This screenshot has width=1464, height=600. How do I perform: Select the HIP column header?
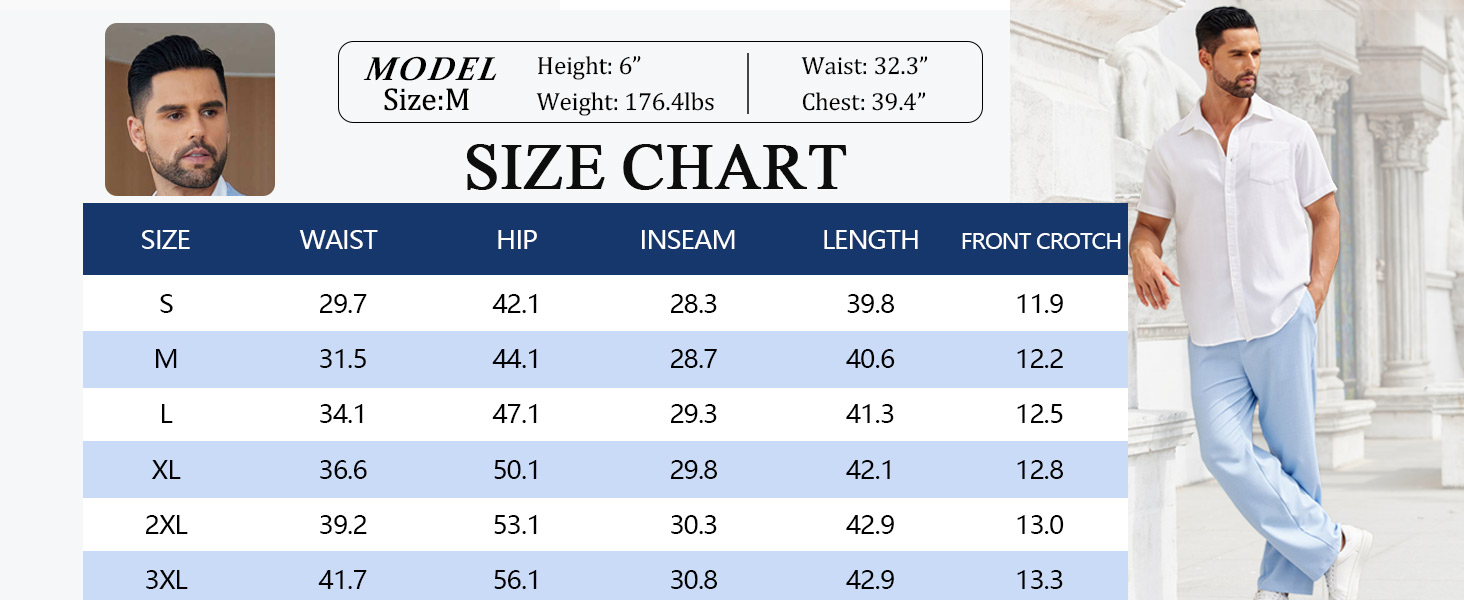(516, 240)
